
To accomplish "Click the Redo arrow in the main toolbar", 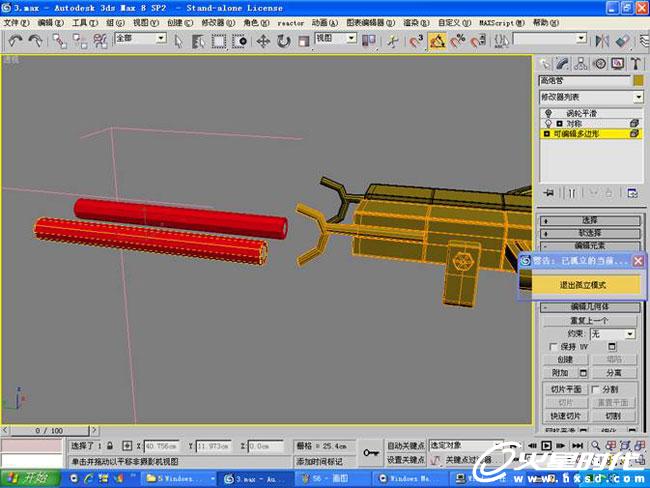I will point(36,41).
